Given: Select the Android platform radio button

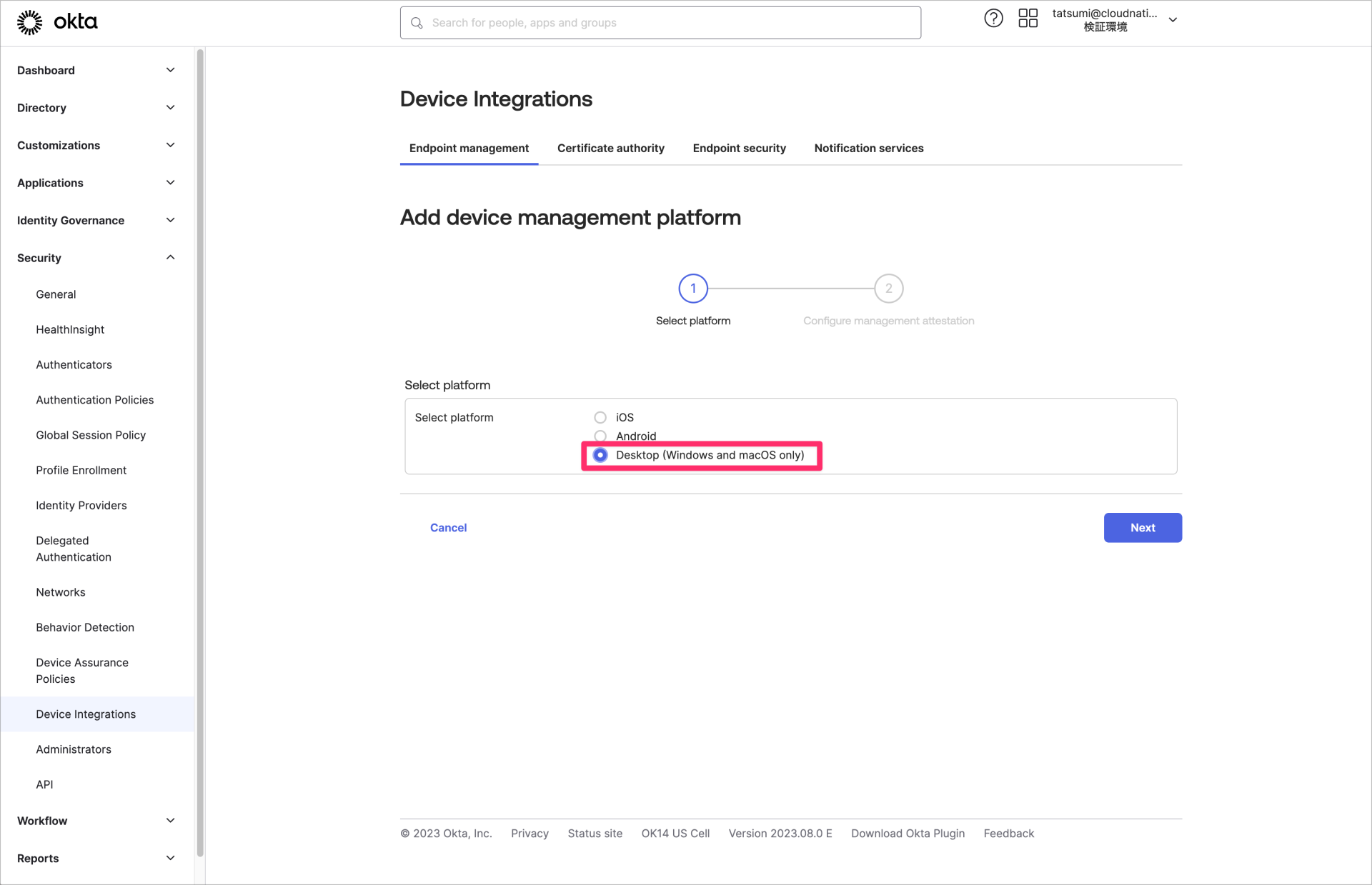Looking at the screenshot, I should (600, 436).
